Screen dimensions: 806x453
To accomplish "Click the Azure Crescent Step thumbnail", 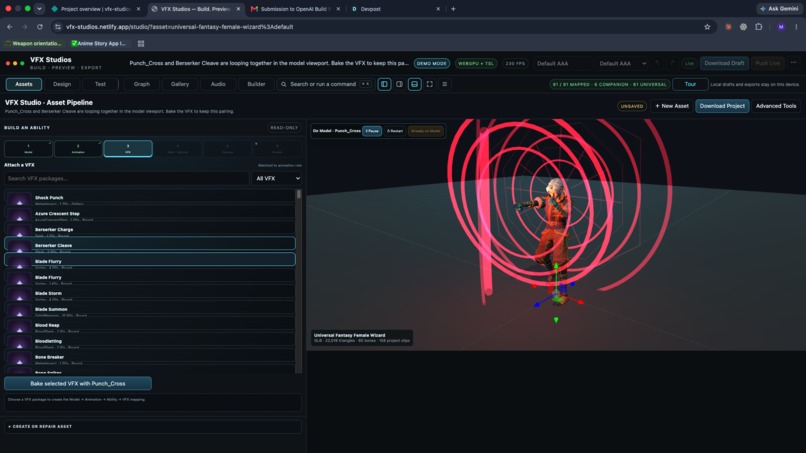I will (x=20, y=214).
